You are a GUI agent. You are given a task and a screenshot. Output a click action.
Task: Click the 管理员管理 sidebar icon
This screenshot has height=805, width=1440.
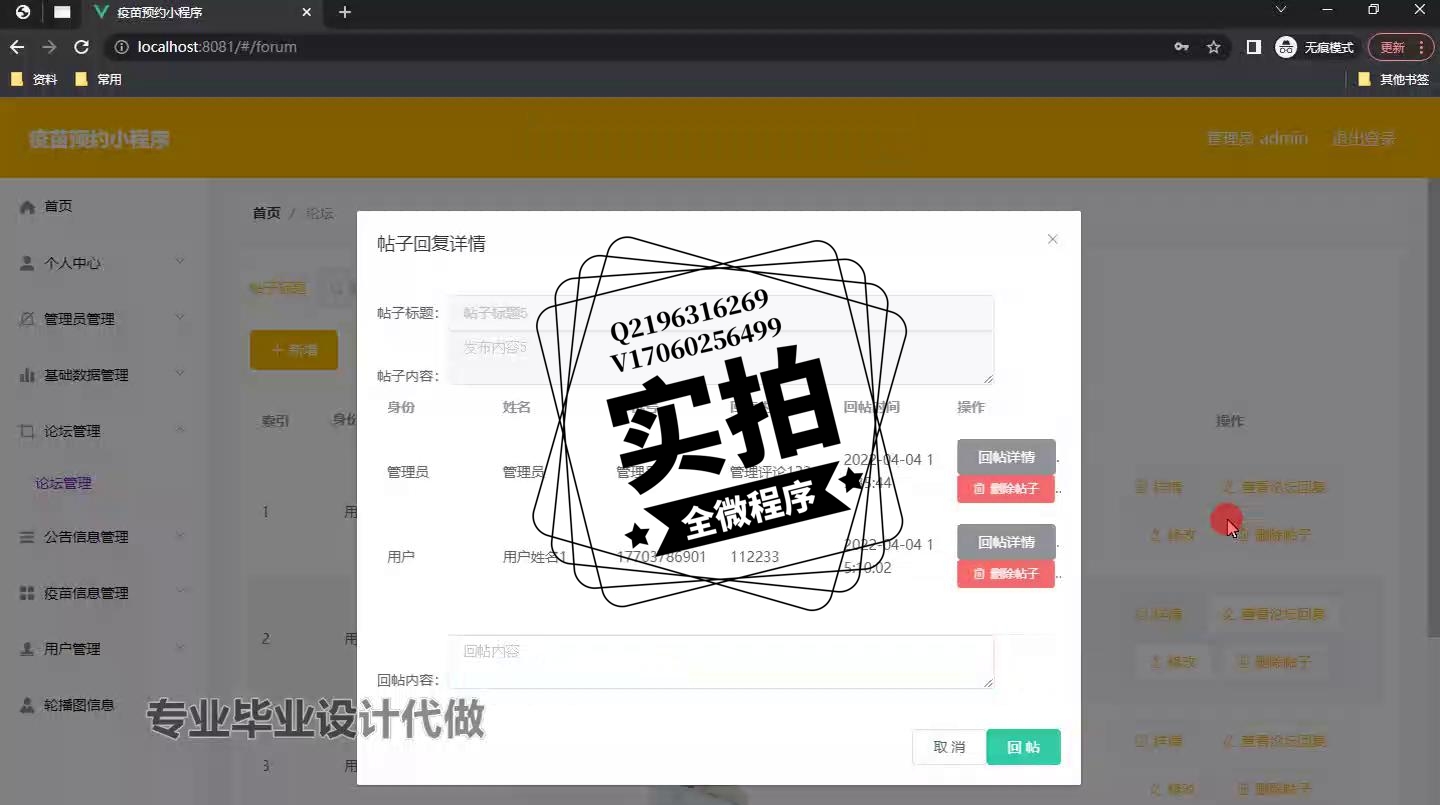[x=27, y=319]
